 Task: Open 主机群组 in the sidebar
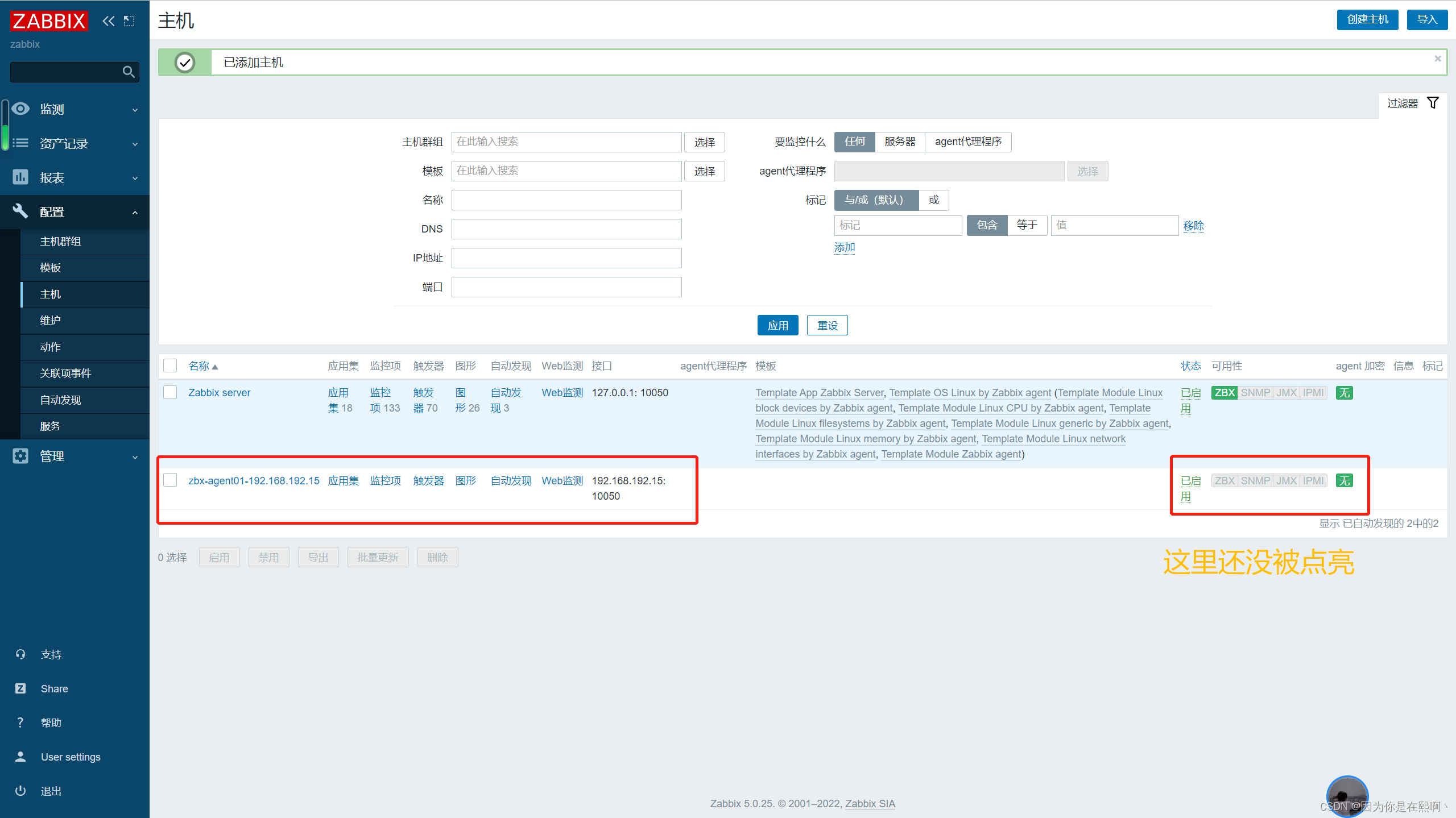pyautogui.click(x=85, y=242)
